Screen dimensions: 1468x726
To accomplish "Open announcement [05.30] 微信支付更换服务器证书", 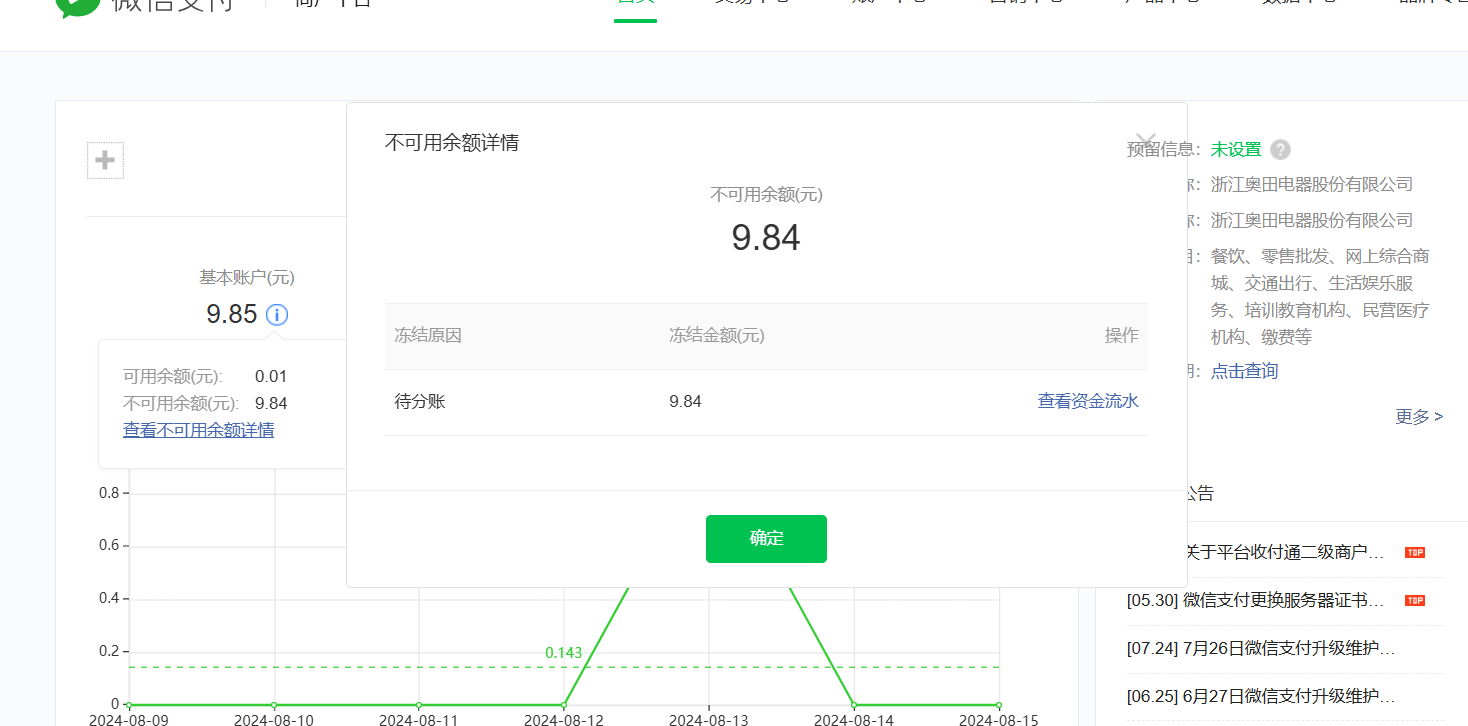I will tap(1256, 600).
